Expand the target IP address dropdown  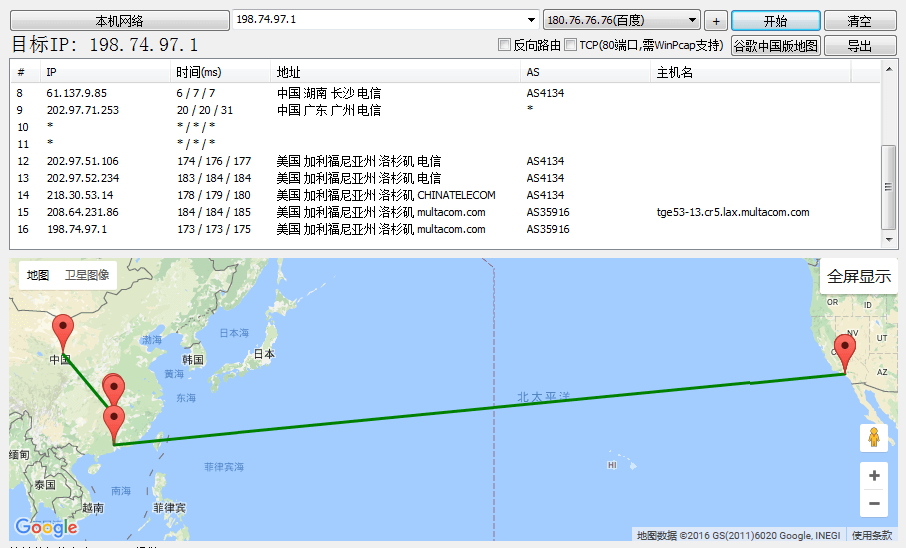click(x=532, y=20)
